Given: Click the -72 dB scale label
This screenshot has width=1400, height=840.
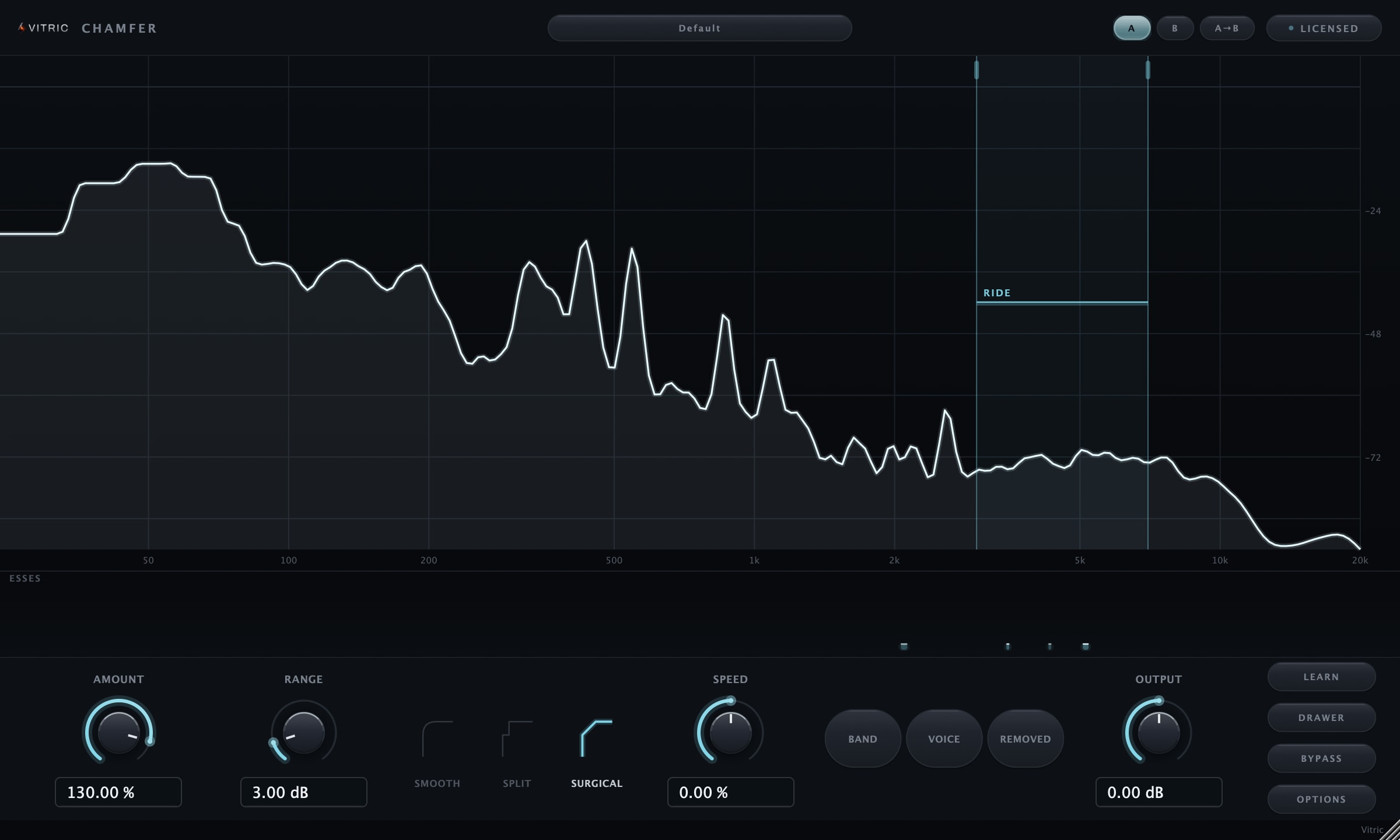Looking at the screenshot, I should pos(1373,457).
